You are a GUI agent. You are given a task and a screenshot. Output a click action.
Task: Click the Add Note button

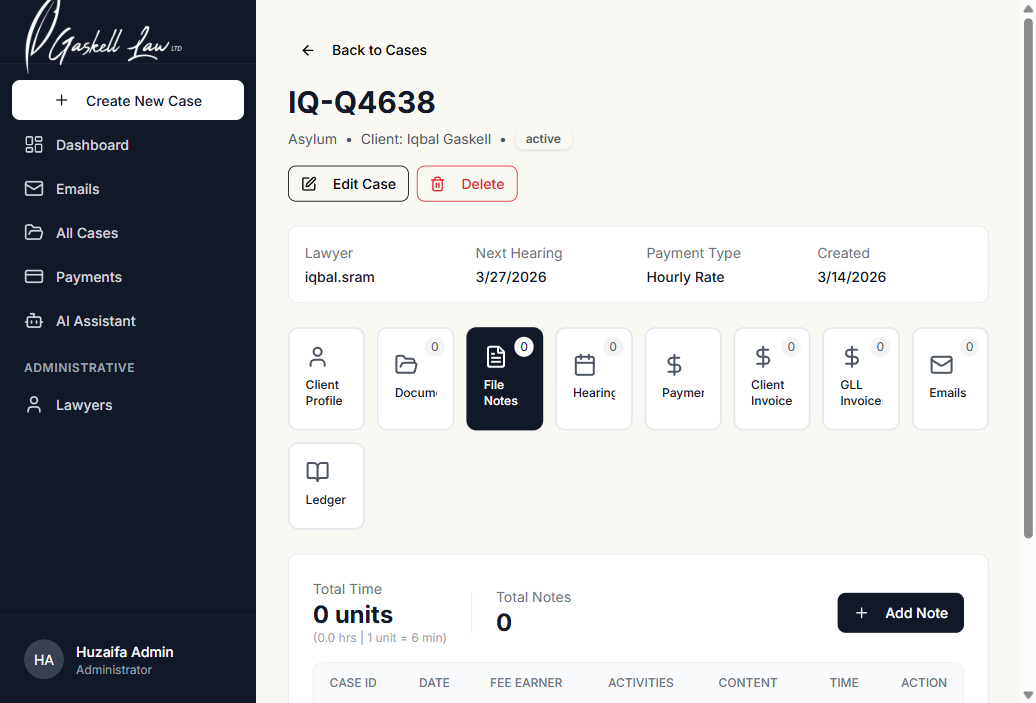[x=900, y=613]
